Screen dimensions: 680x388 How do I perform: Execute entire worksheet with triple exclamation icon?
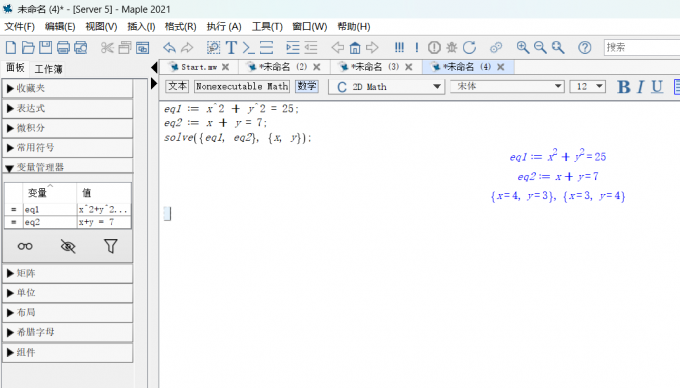tap(399, 47)
